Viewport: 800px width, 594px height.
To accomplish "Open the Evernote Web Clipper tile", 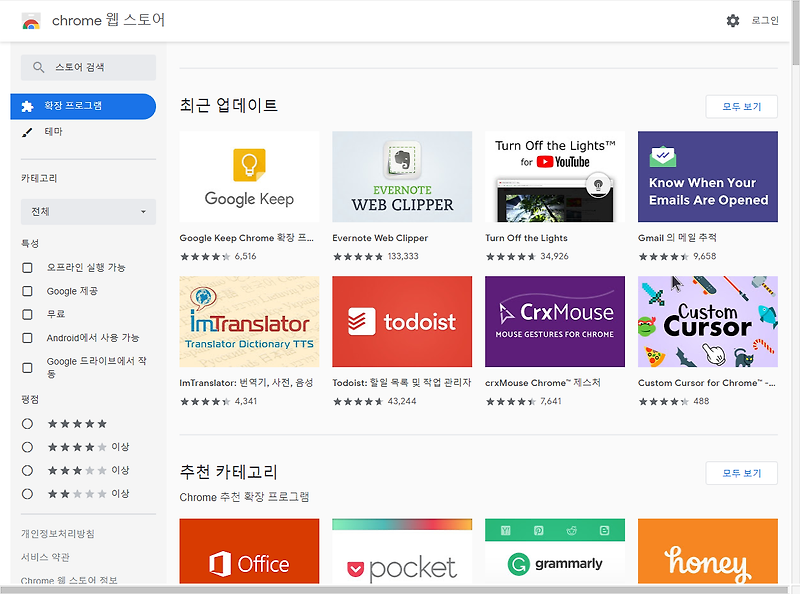I will [x=402, y=177].
